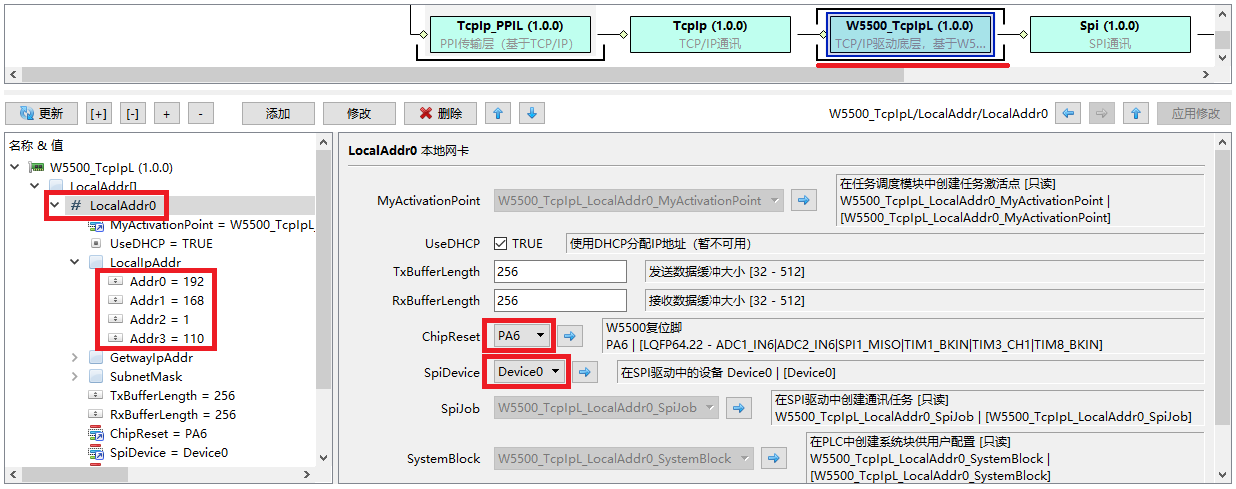This screenshot has width=1236, height=489.
Task: Jump to SpiDevice reference arrow icon
Action: 585,372
